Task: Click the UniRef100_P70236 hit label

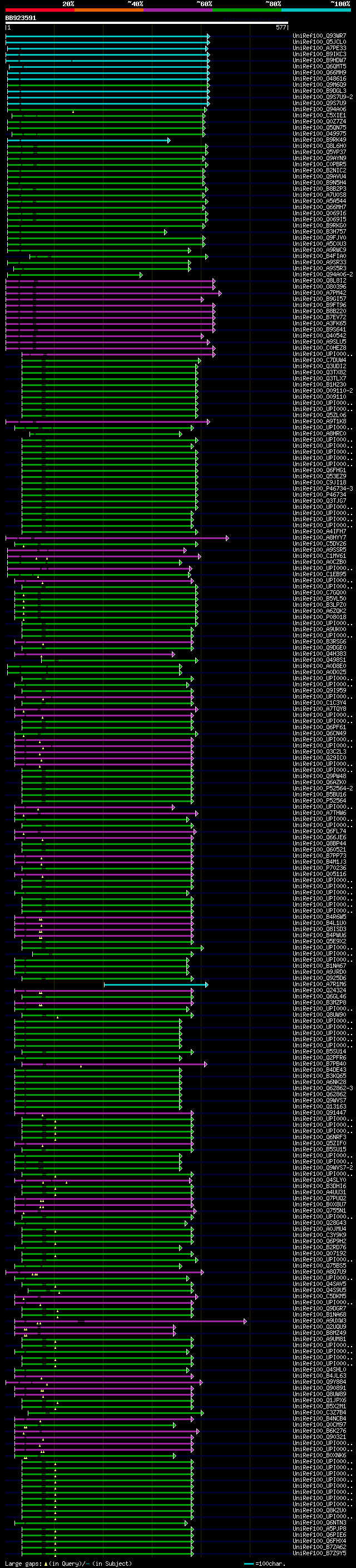Action: 319,868
